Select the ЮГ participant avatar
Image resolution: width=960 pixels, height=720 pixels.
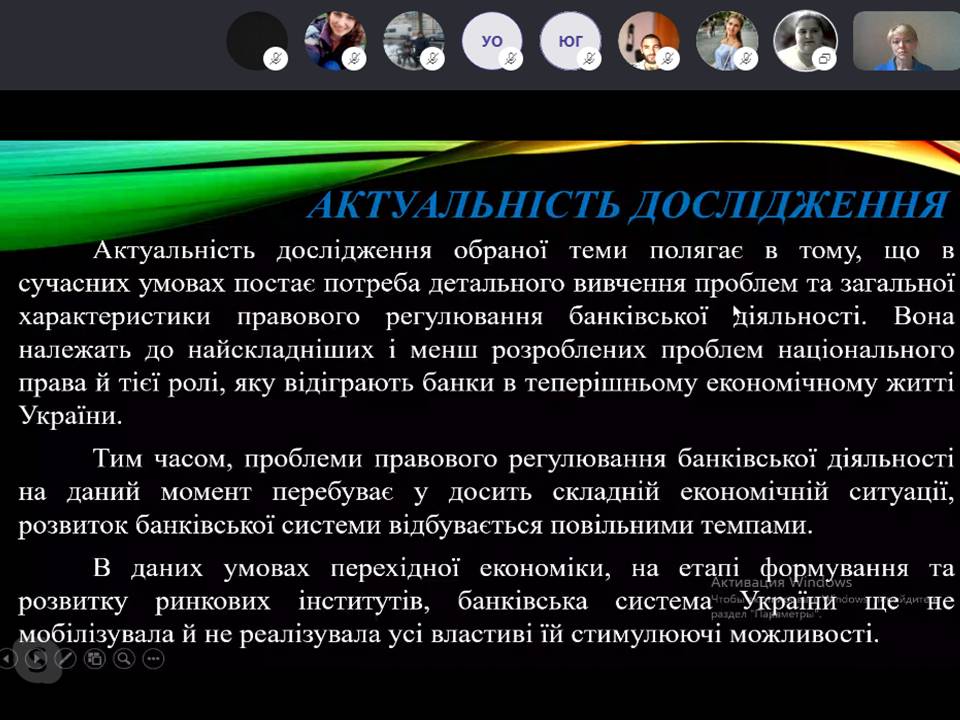pyautogui.click(x=569, y=40)
